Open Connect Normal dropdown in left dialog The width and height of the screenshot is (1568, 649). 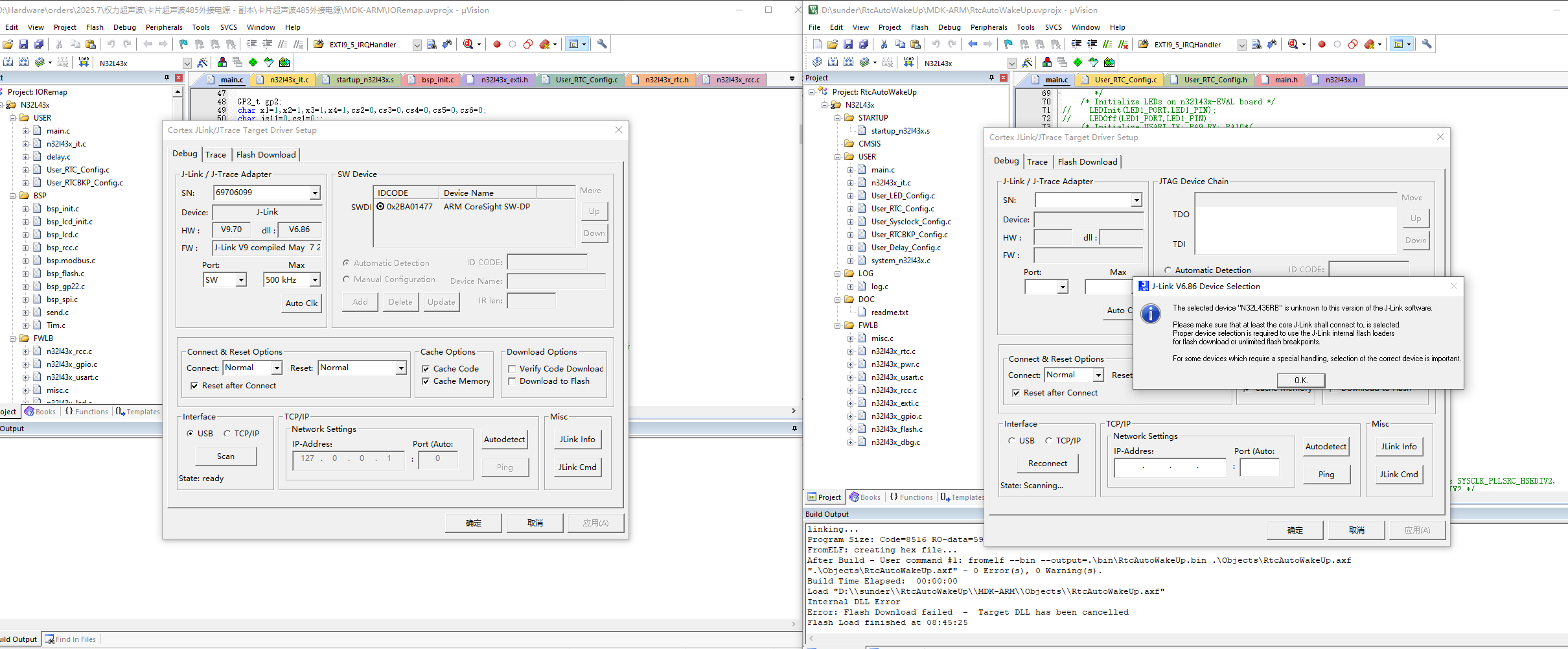(277, 368)
